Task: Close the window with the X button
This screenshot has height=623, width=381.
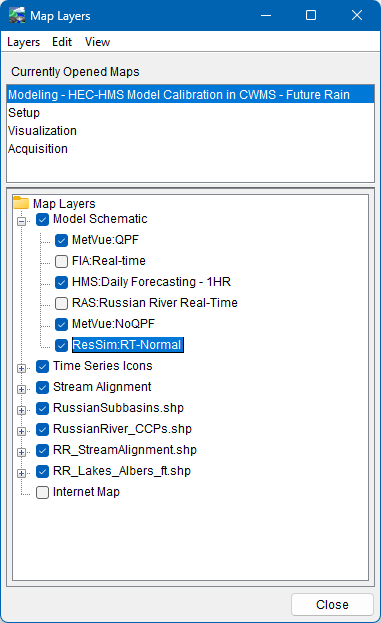Action: (357, 15)
